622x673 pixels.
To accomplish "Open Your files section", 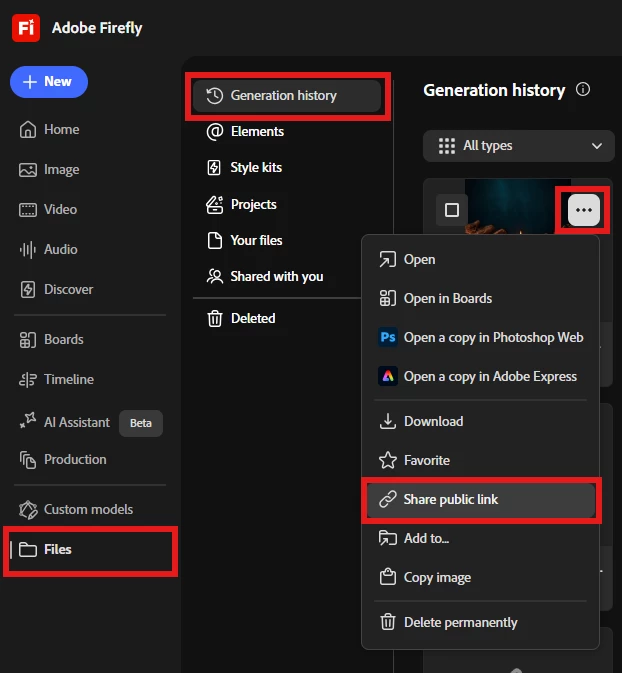I will coord(244,240).
